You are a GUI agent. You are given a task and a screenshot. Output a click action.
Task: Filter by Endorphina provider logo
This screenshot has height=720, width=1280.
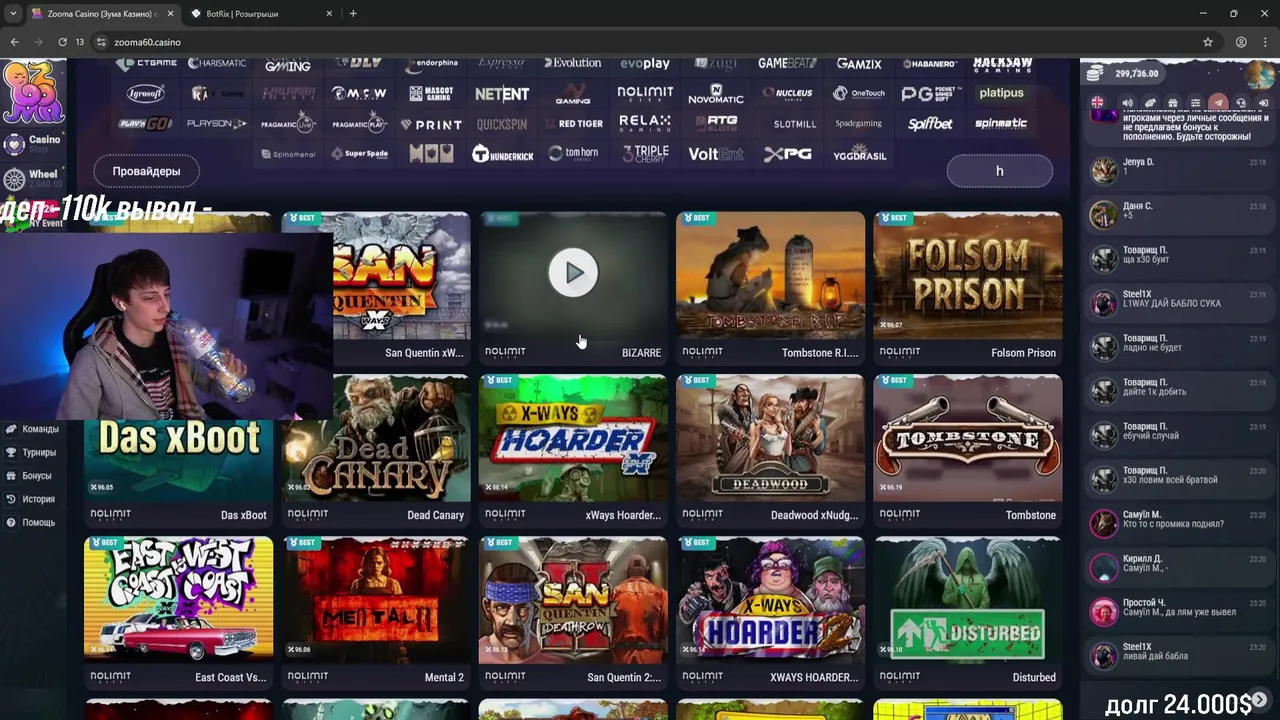click(x=431, y=62)
